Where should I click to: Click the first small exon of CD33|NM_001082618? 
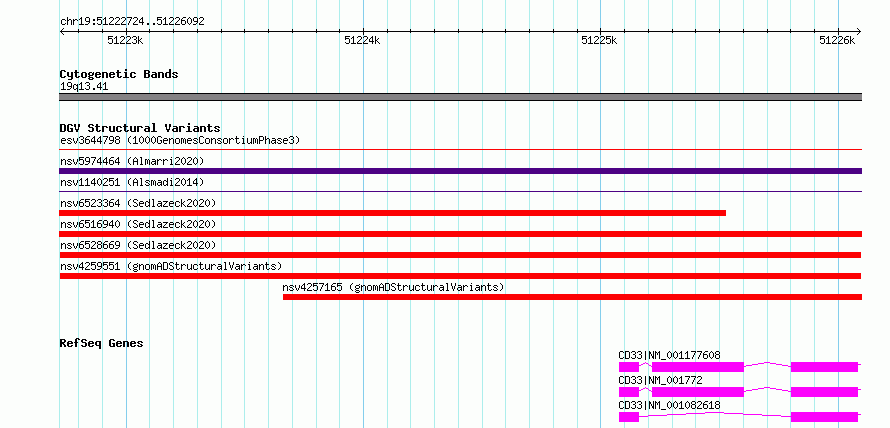click(x=629, y=417)
